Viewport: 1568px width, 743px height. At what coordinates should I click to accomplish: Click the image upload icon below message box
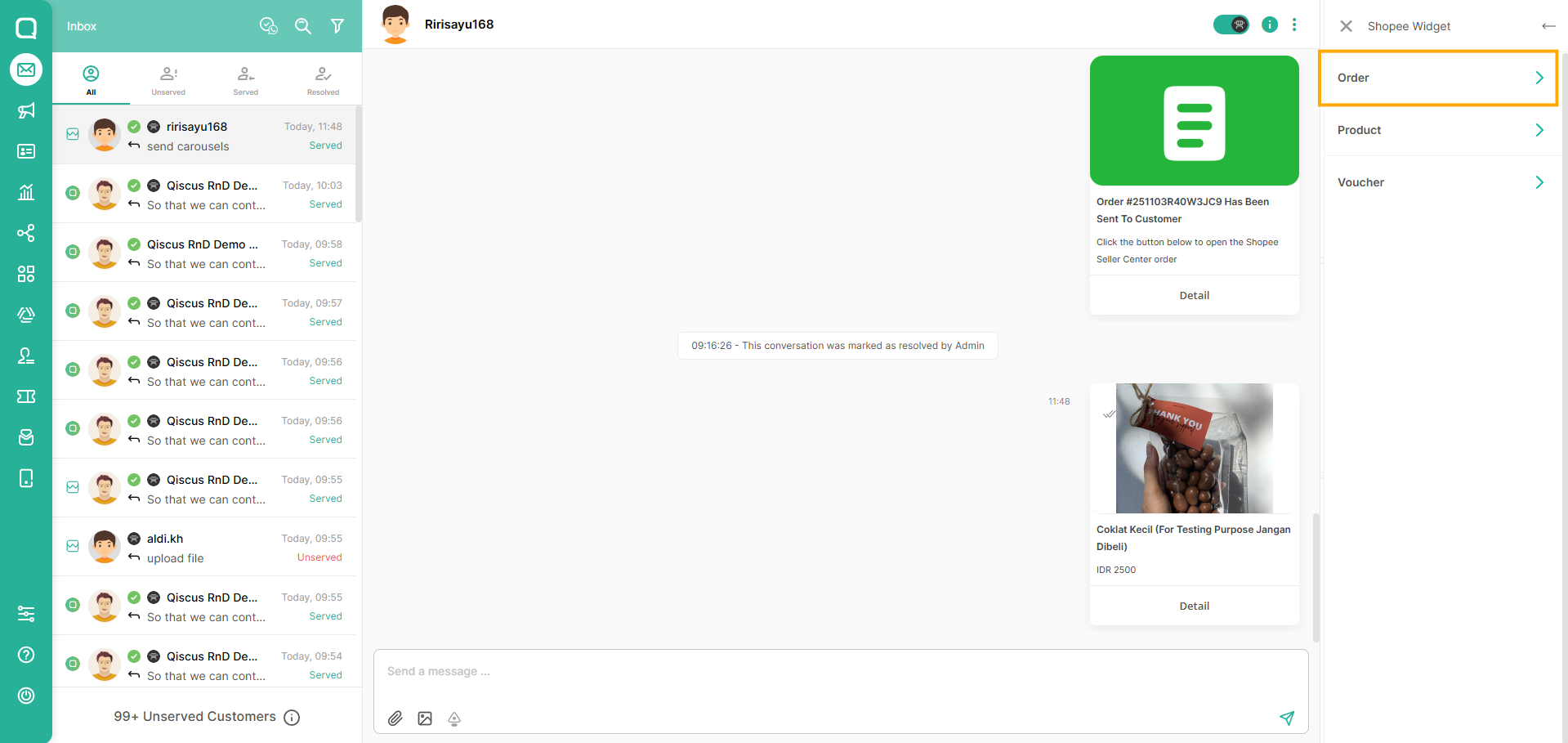coord(425,718)
